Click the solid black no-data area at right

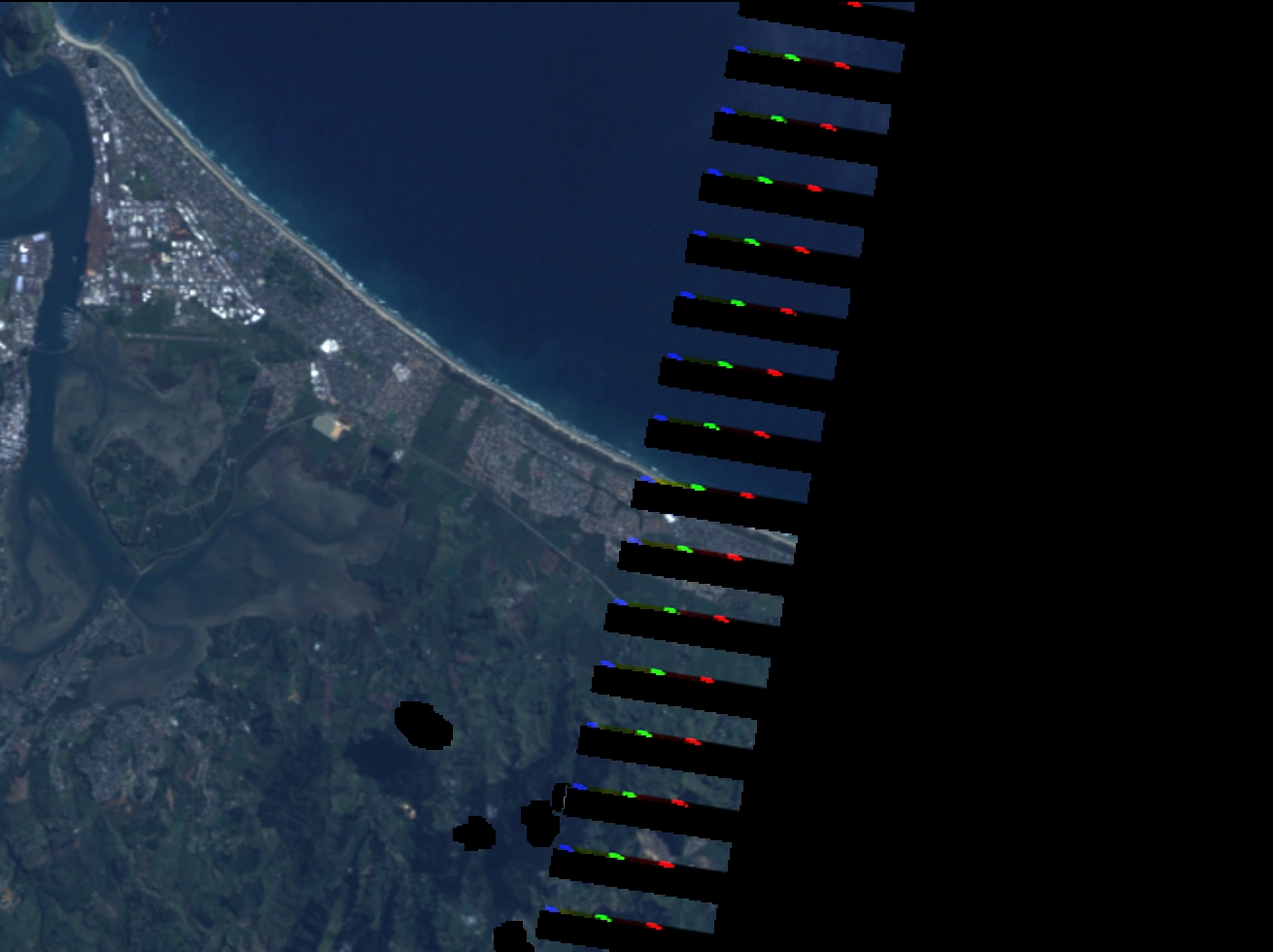(1069, 486)
